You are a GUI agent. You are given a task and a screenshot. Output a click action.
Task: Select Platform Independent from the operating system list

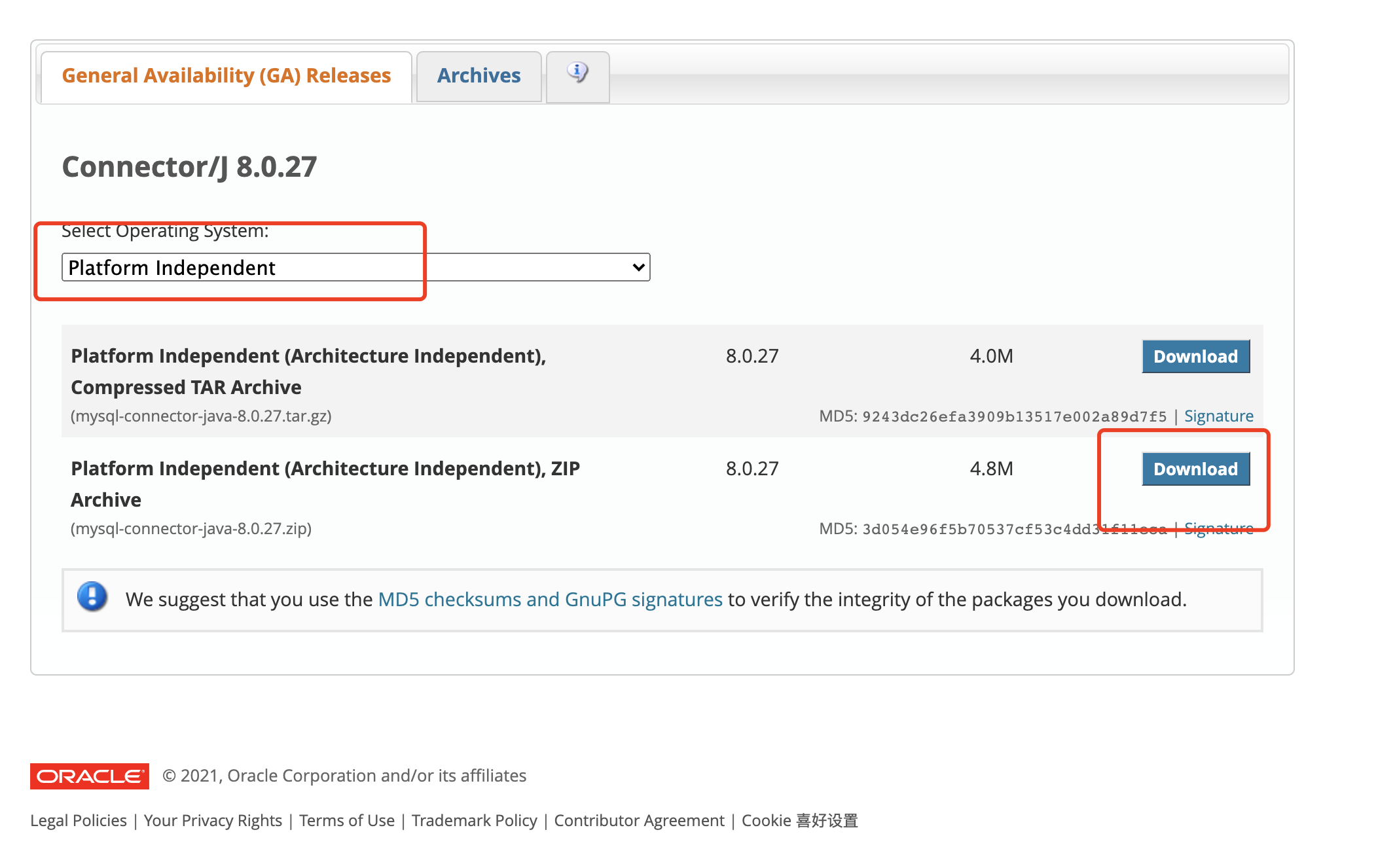[172, 267]
